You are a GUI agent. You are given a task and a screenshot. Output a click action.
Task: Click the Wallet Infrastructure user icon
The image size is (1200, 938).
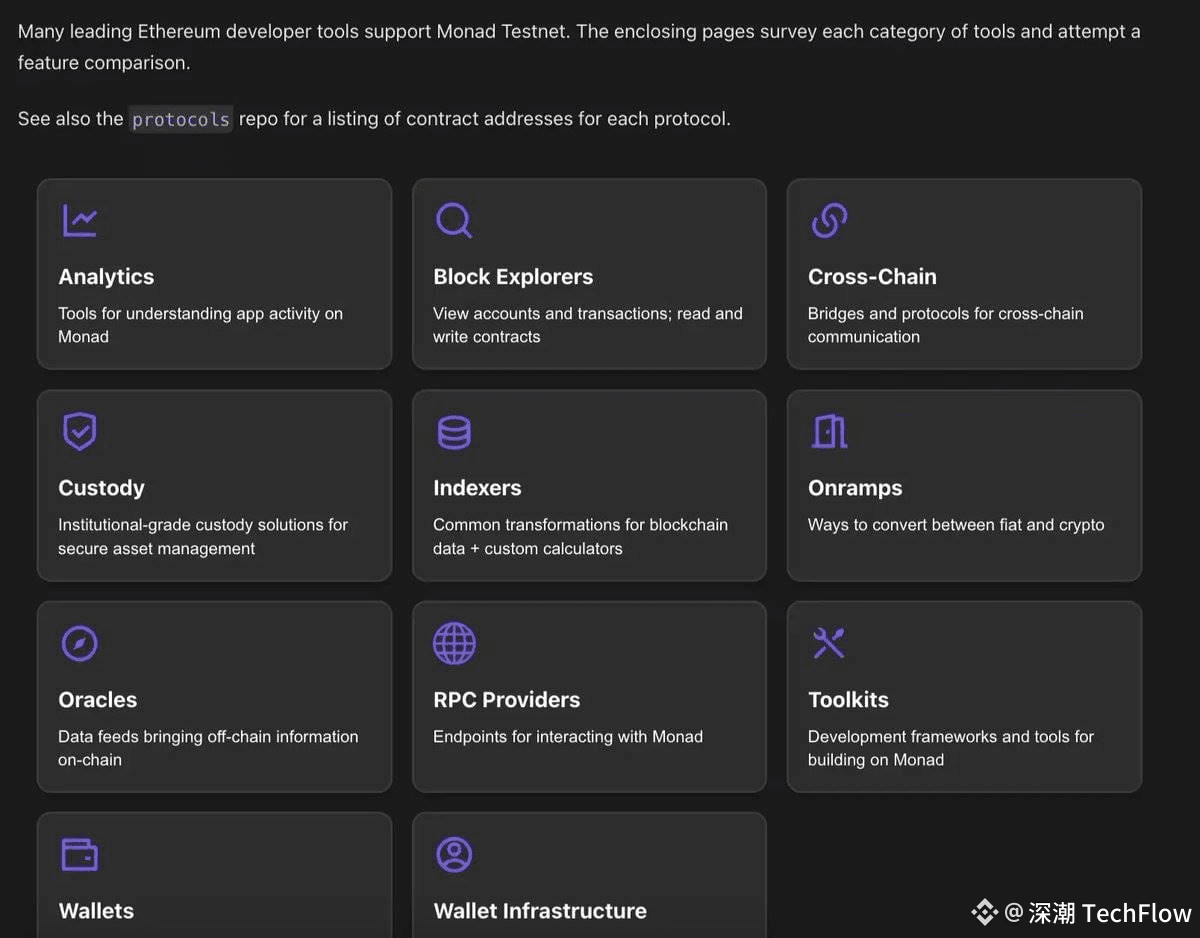[454, 855]
